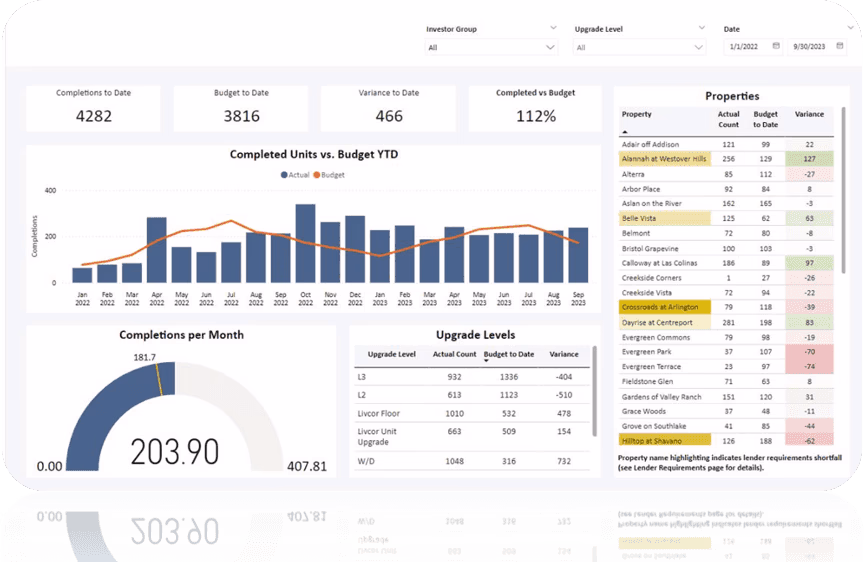Select the Alannah at Westover Hills row
Image resolution: width=864 pixels, height=562 pixels.
[664, 159]
